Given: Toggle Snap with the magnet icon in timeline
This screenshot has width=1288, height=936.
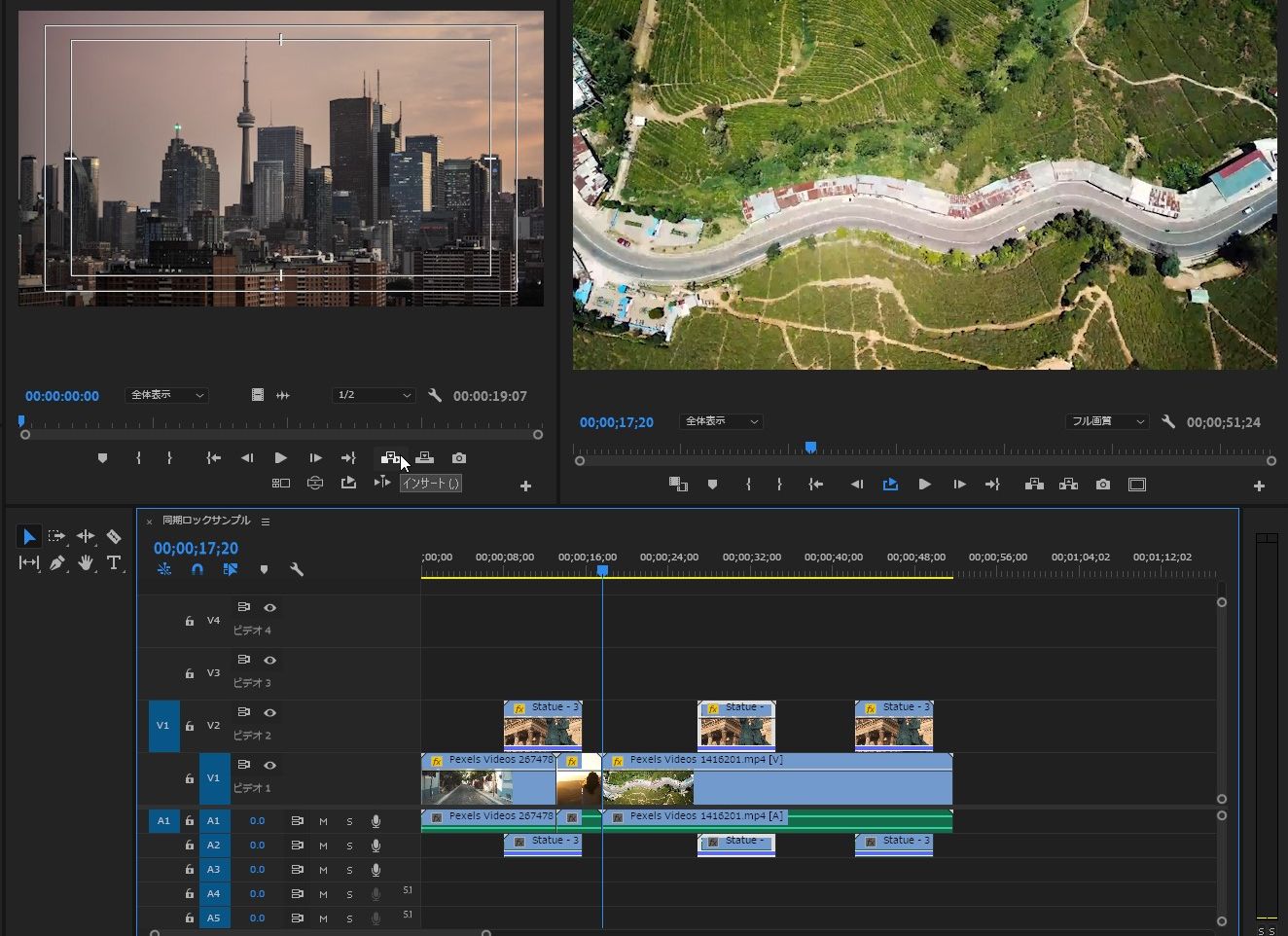Looking at the screenshot, I should (x=197, y=569).
